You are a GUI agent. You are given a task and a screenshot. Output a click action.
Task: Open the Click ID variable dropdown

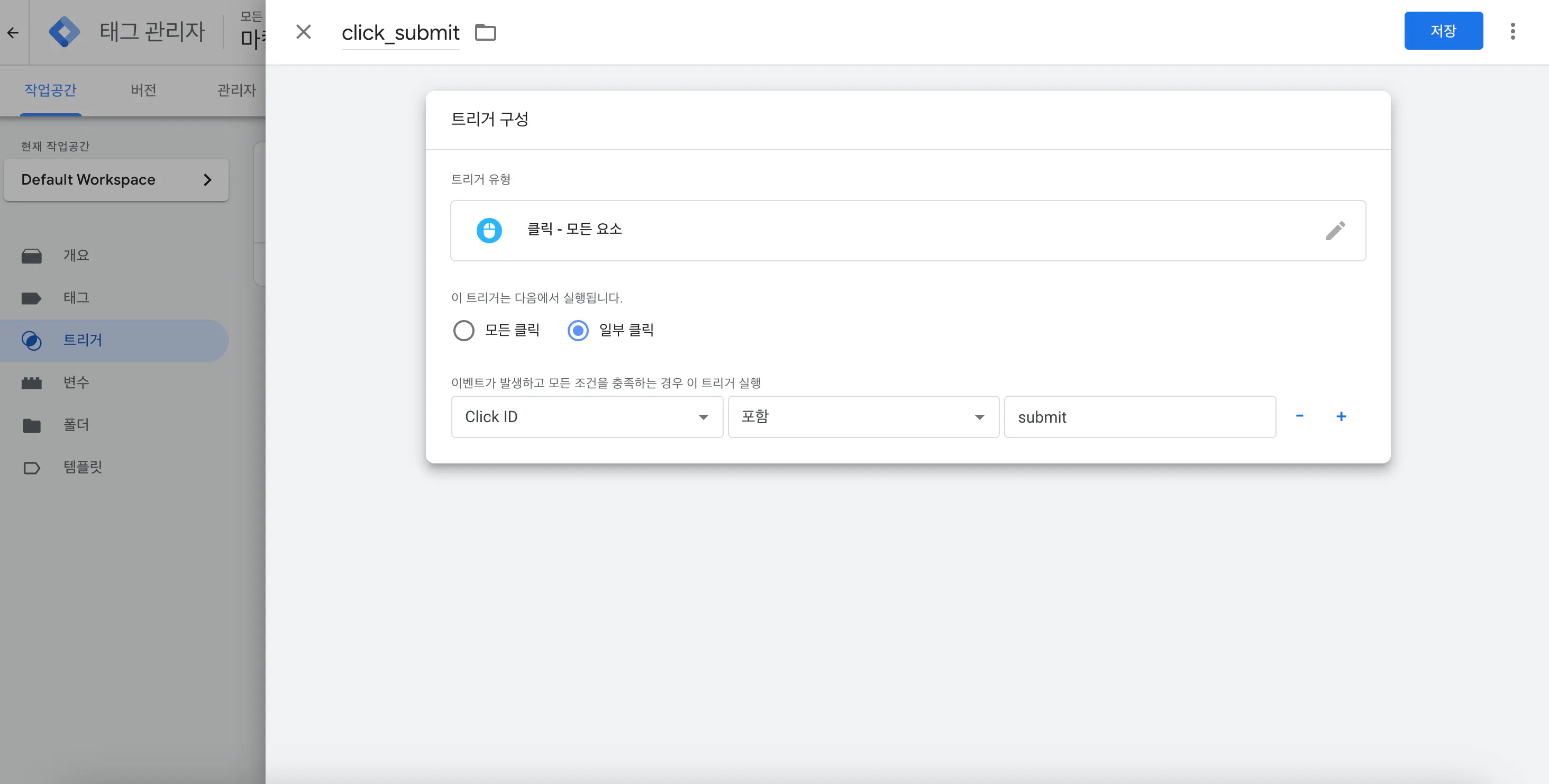point(587,417)
